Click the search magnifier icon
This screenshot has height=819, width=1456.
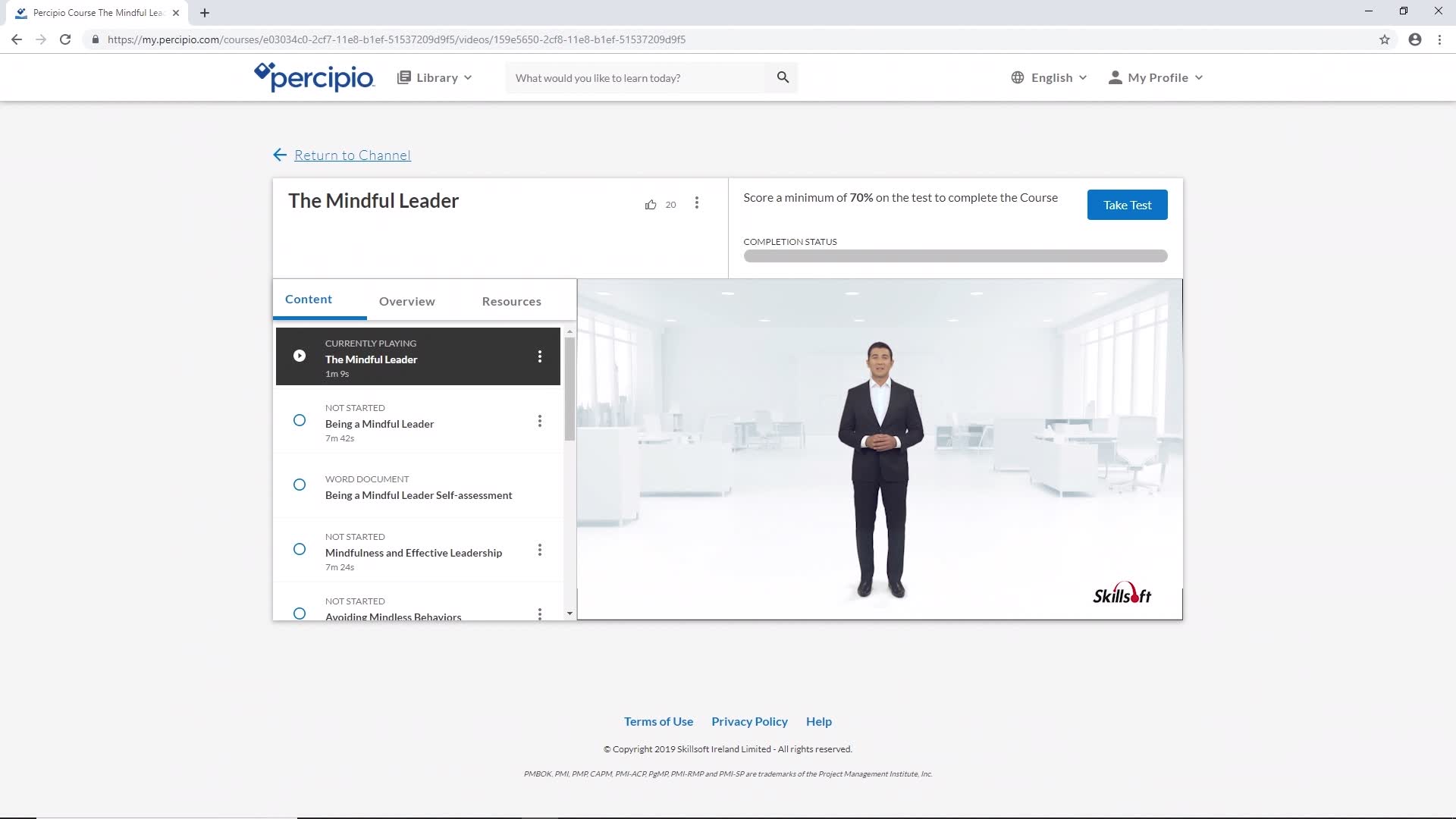pyautogui.click(x=783, y=77)
